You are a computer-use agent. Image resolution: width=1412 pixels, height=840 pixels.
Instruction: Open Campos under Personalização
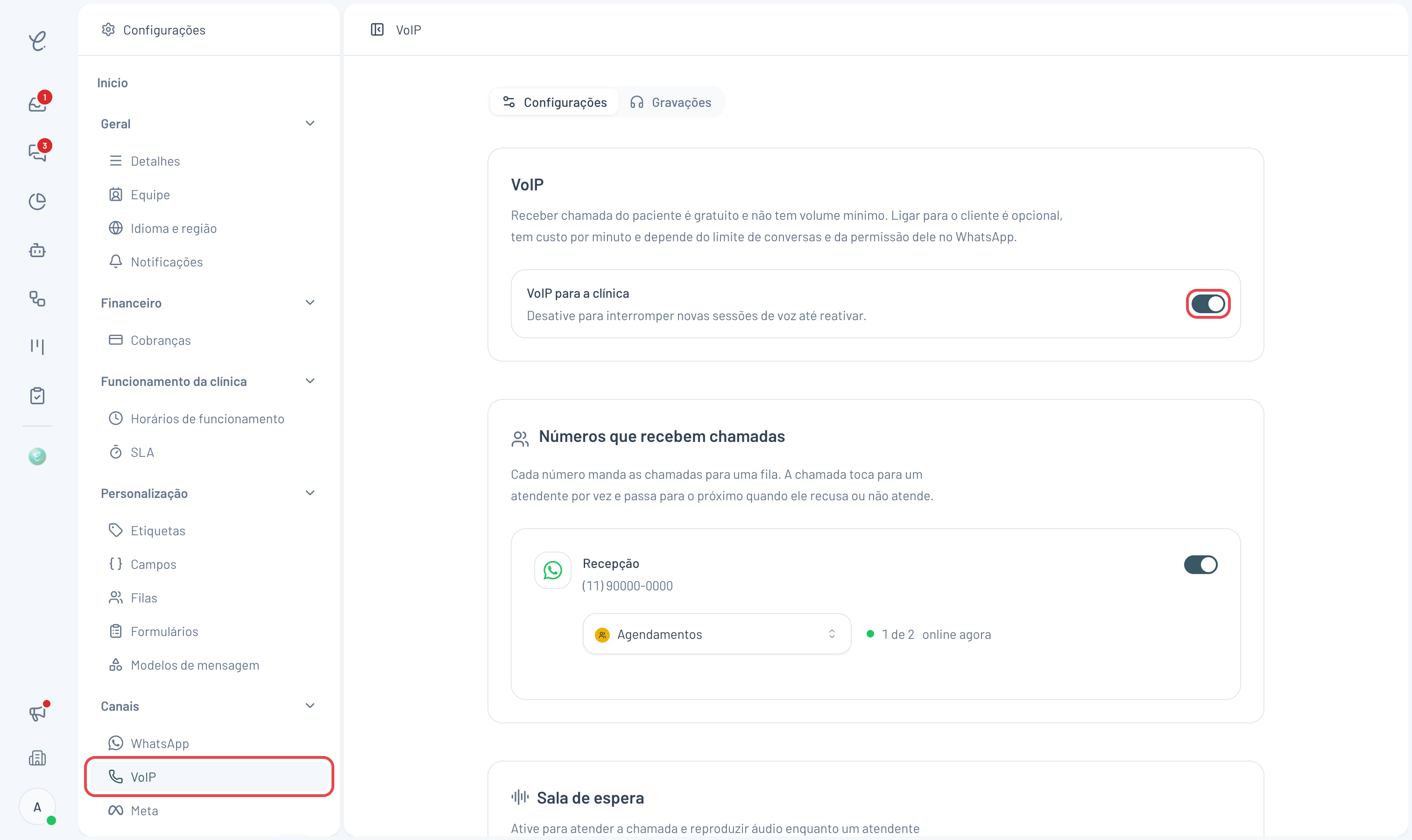[x=209, y=564]
